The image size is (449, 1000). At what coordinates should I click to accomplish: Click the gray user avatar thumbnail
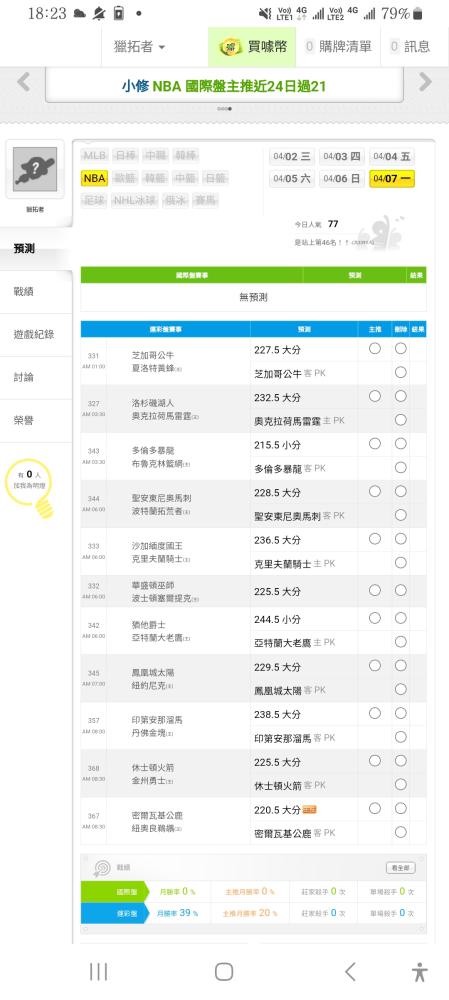coord(35,169)
